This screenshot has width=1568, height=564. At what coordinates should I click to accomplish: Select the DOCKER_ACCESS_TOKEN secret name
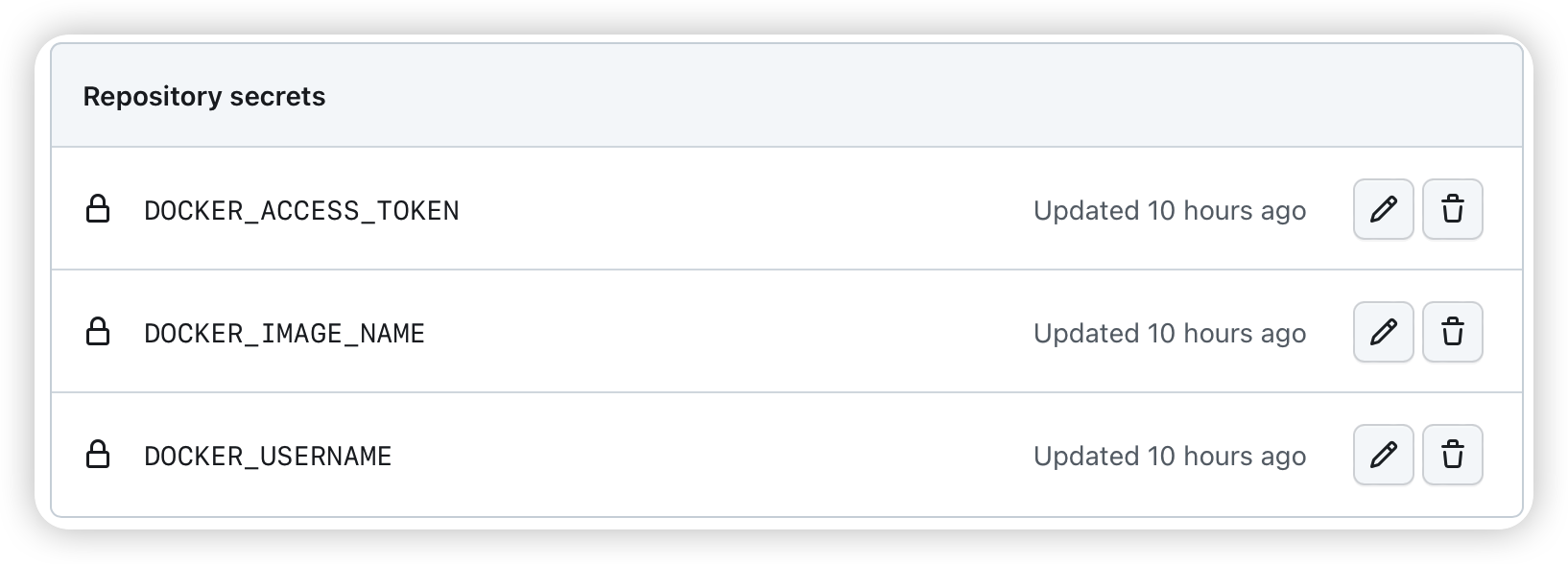301,211
